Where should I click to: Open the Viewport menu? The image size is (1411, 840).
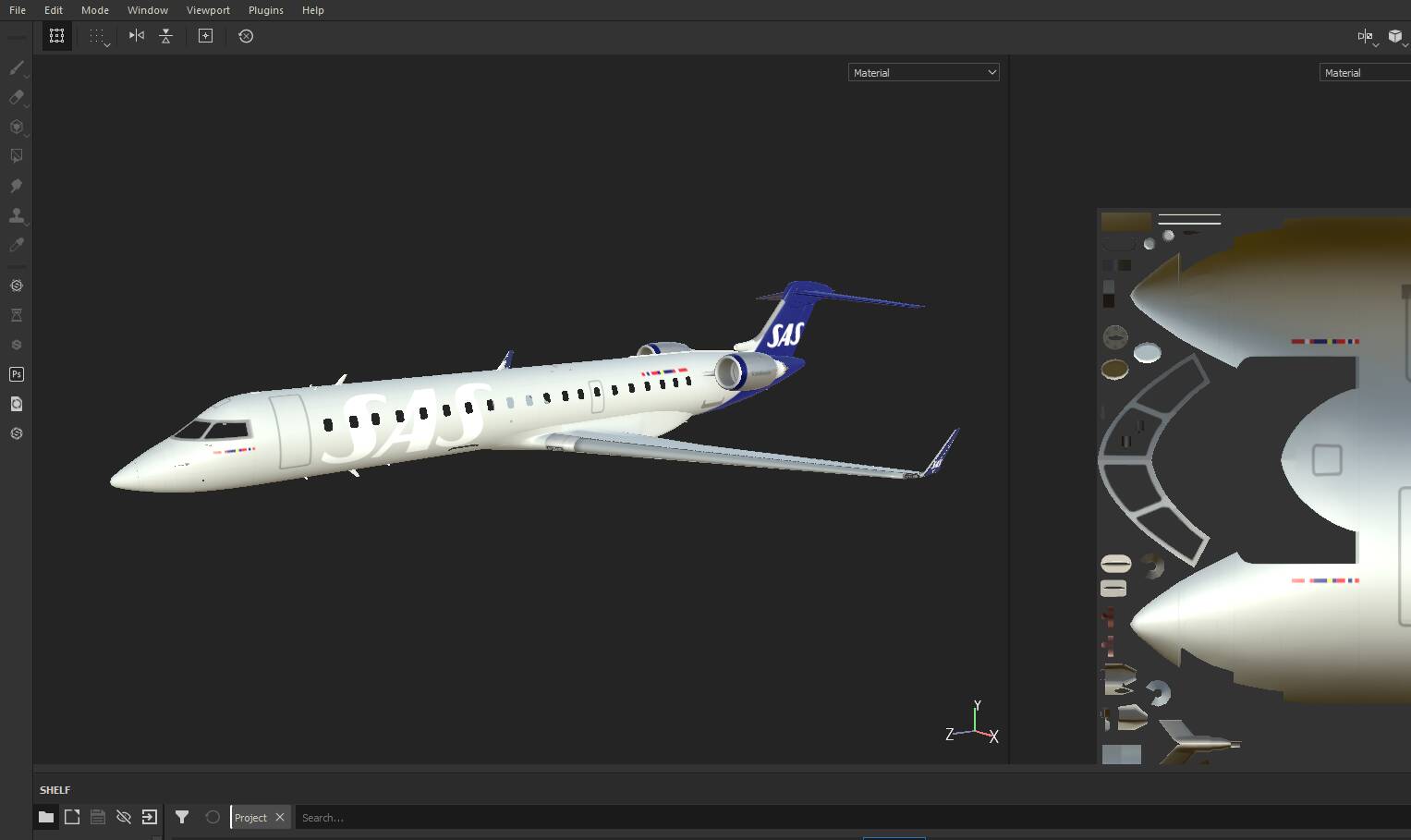pyautogui.click(x=208, y=10)
